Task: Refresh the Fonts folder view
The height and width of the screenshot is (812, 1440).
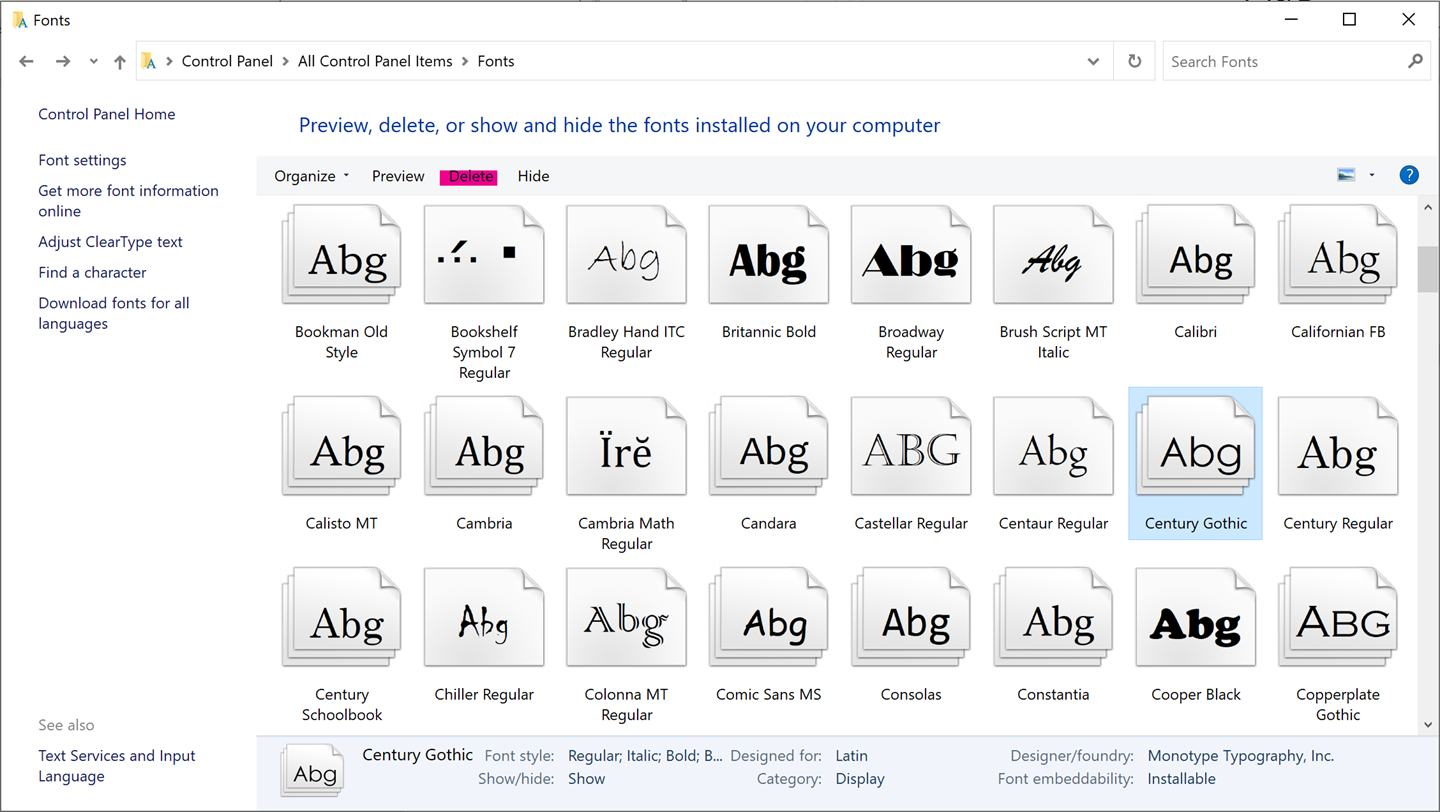Action: [x=1134, y=61]
